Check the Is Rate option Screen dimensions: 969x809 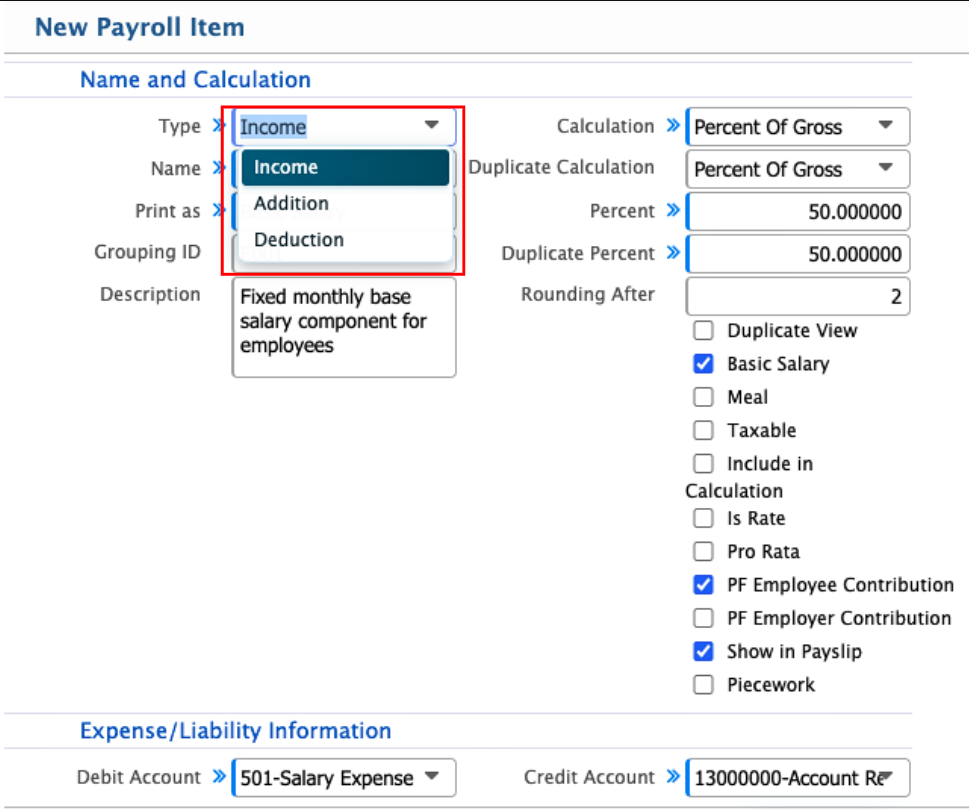pyautogui.click(x=704, y=519)
